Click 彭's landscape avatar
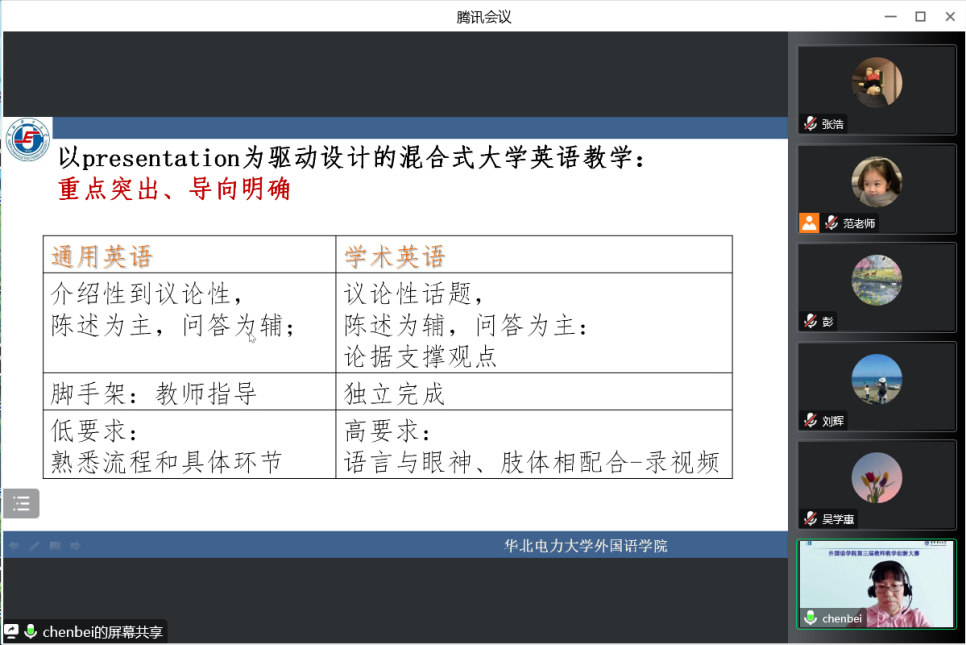 [x=876, y=280]
